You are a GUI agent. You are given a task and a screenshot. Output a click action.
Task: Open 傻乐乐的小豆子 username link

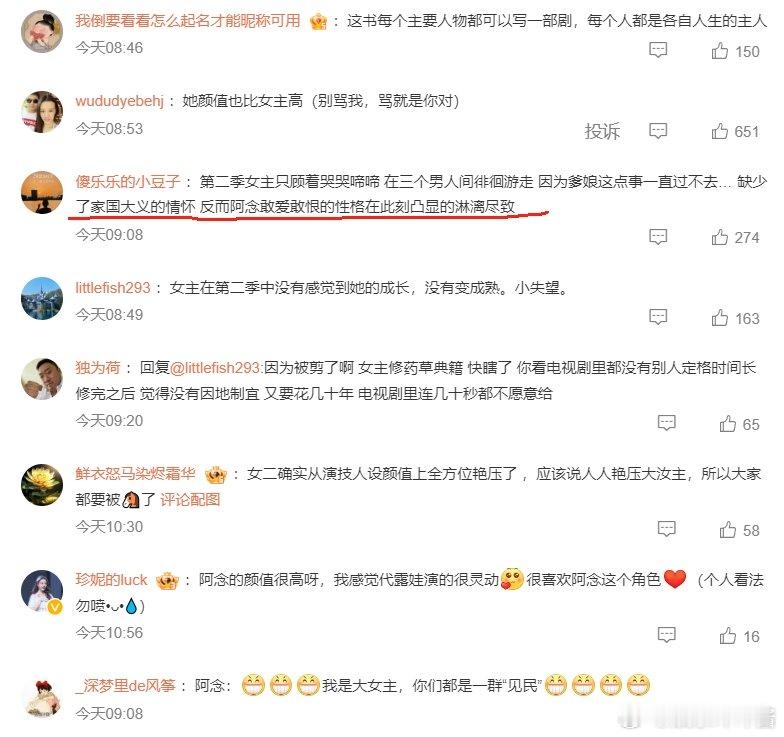pos(128,181)
